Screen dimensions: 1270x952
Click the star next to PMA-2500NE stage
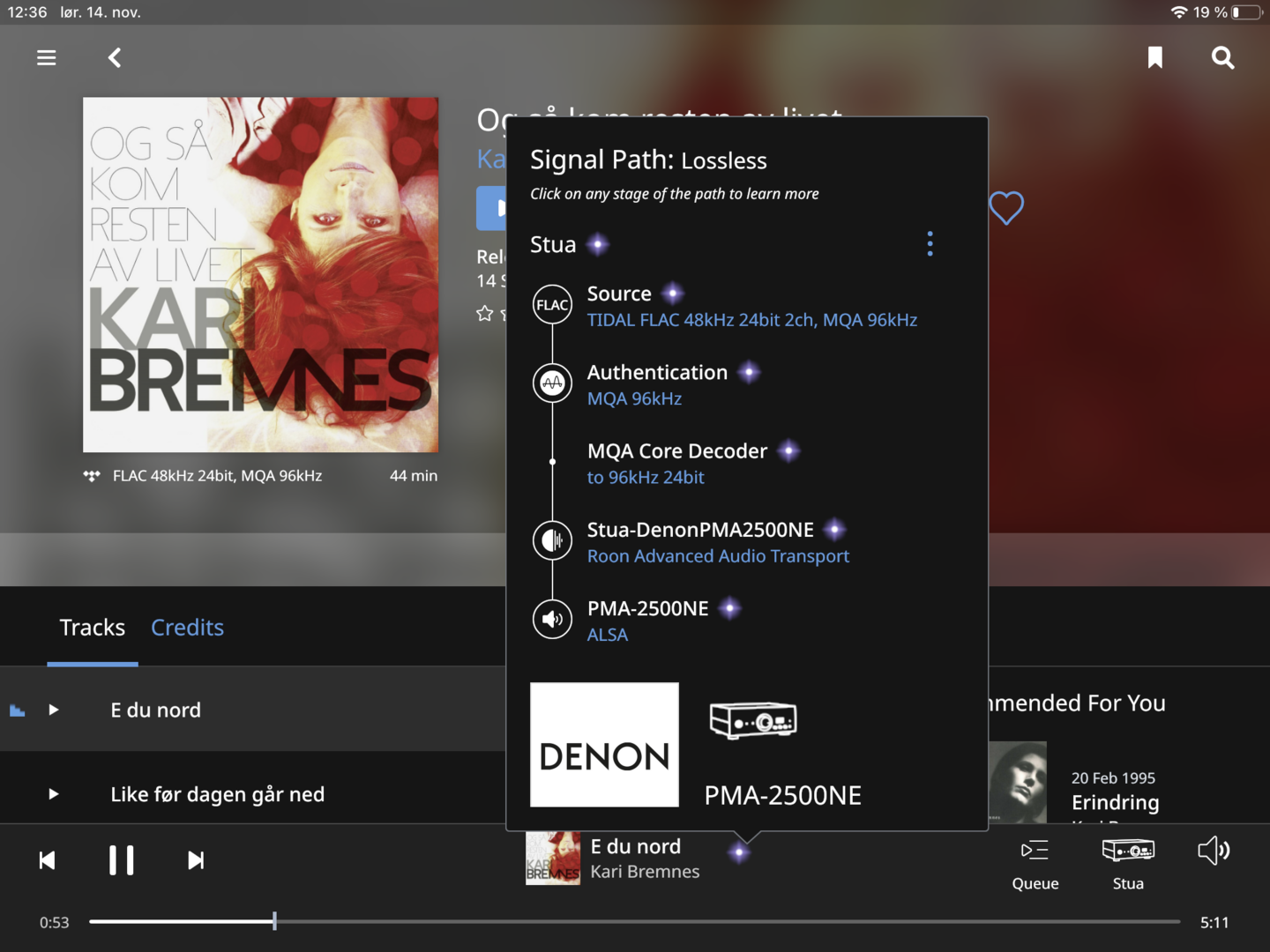coord(729,608)
